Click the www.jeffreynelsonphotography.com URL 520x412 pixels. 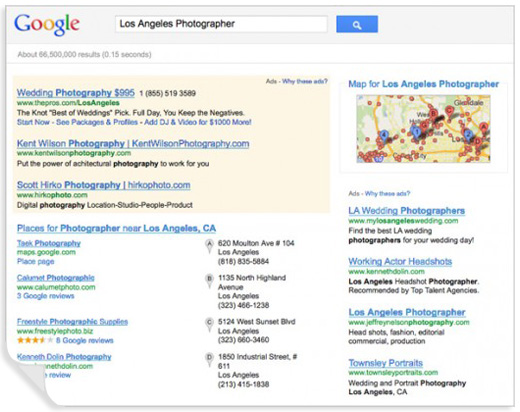(409, 322)
